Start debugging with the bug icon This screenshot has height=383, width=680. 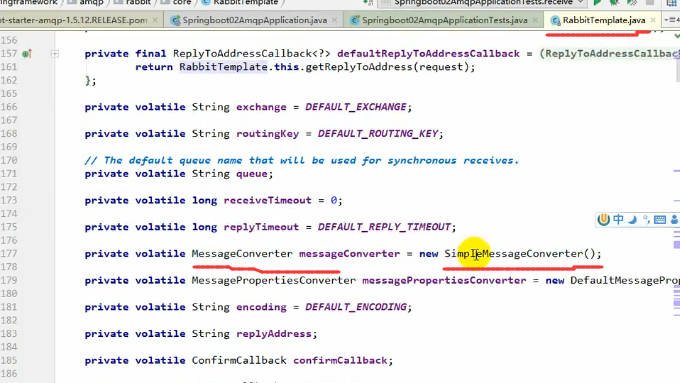[x=615, y=2]
